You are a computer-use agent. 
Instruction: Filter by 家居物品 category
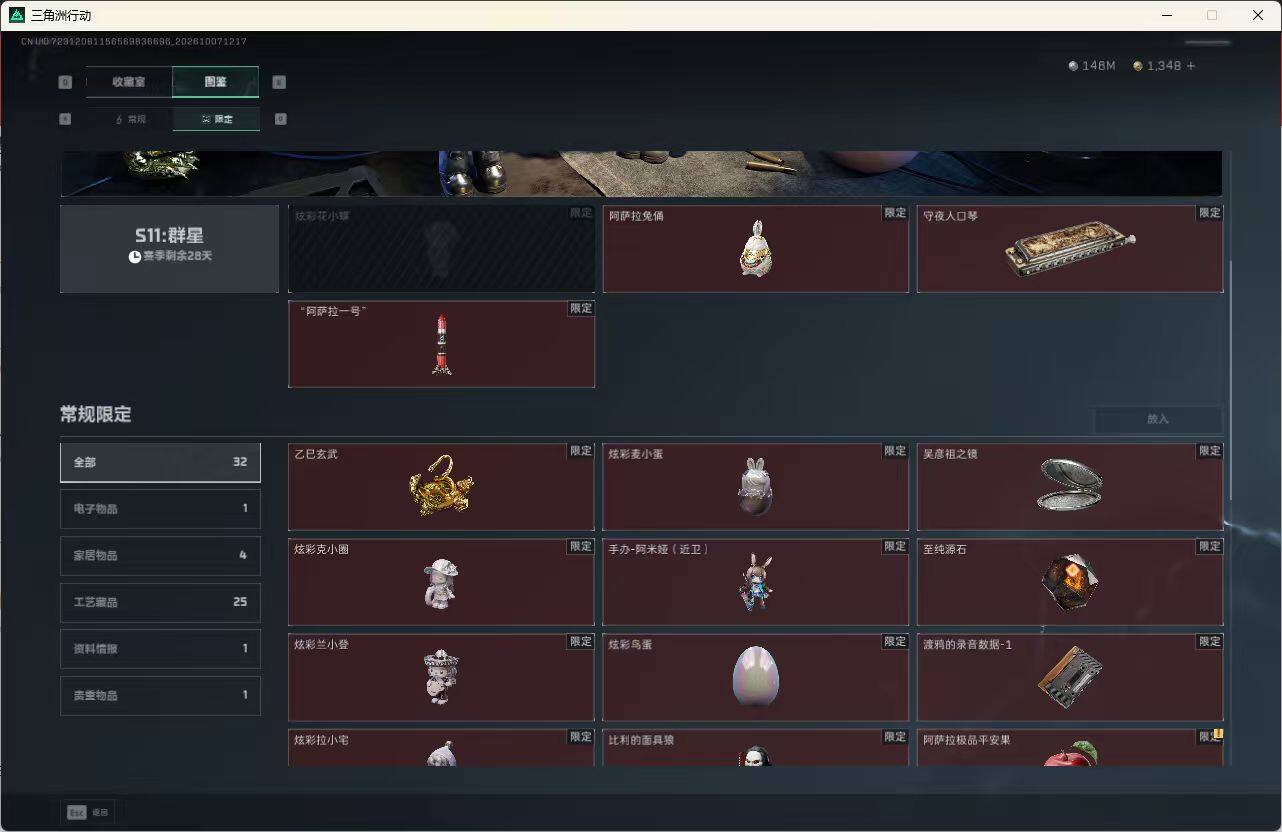(x=160, y=555)
